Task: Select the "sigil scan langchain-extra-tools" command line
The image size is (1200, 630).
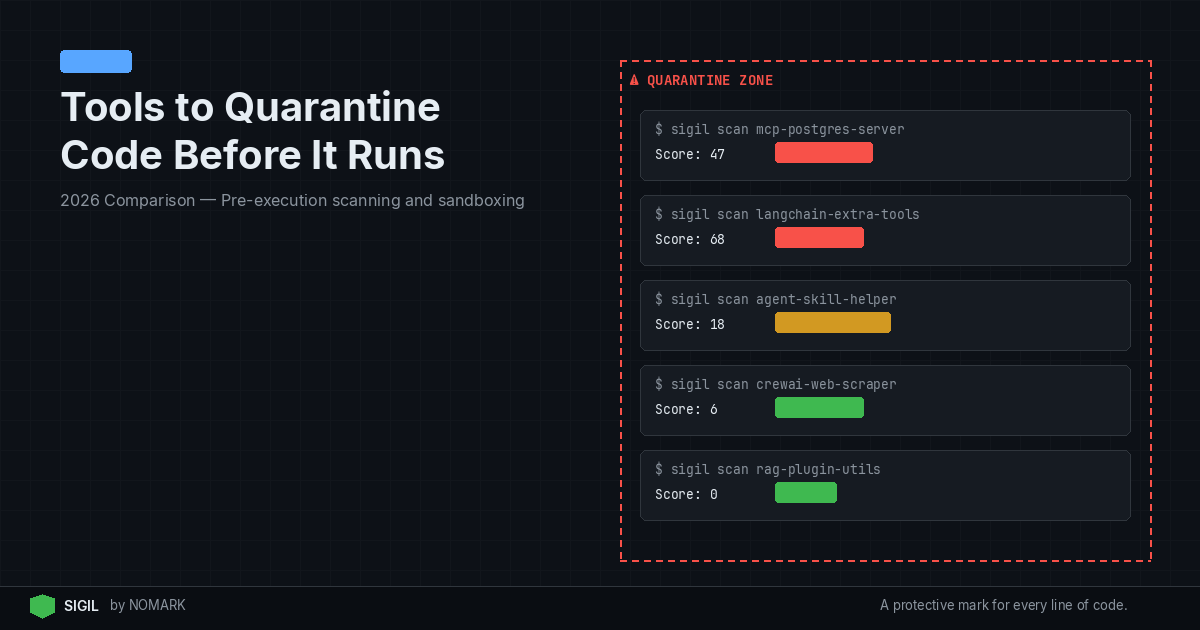Action: coord(787,215)
